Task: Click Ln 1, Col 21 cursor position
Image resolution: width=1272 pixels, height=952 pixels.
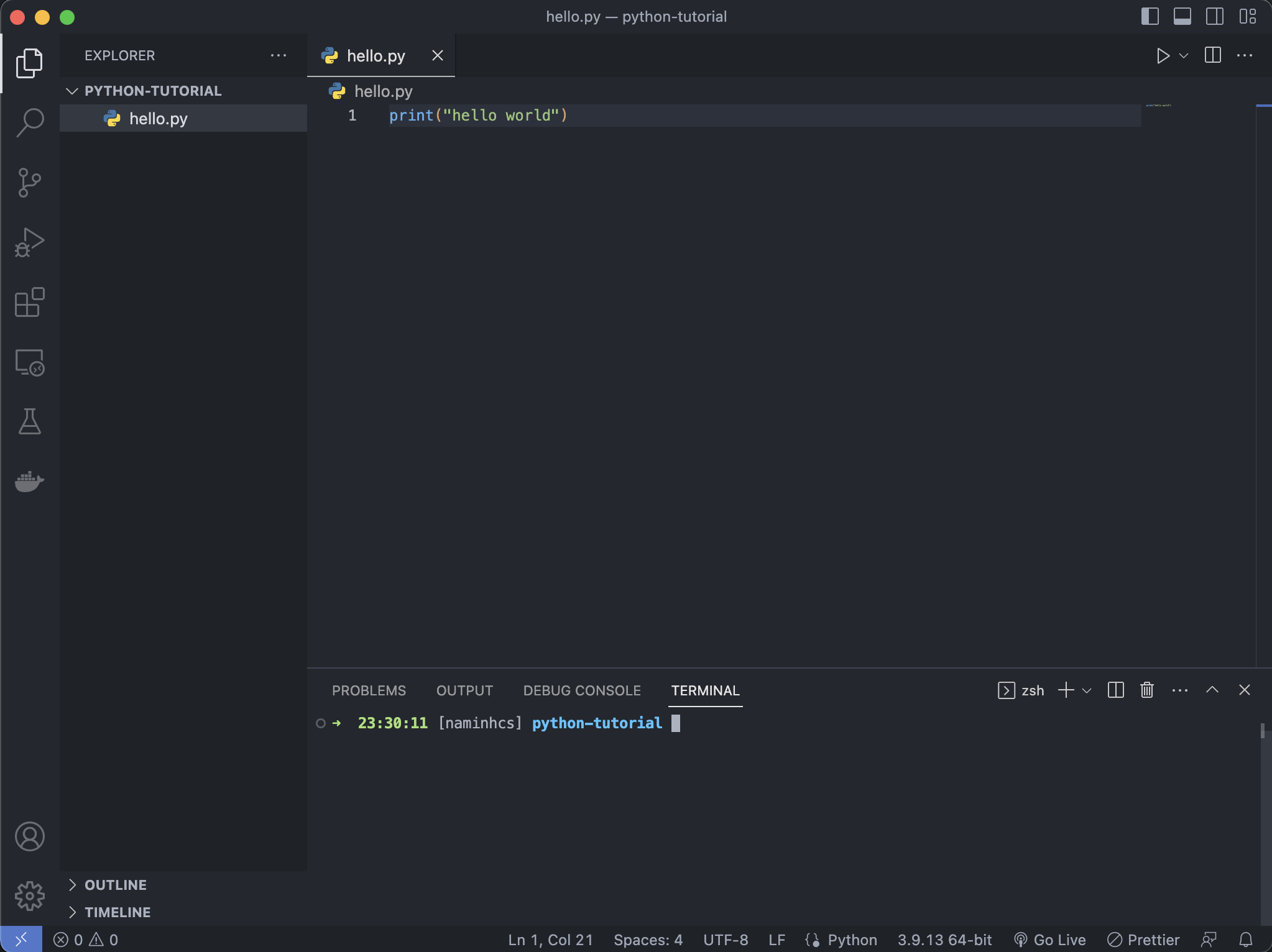Action: (550, 940)
